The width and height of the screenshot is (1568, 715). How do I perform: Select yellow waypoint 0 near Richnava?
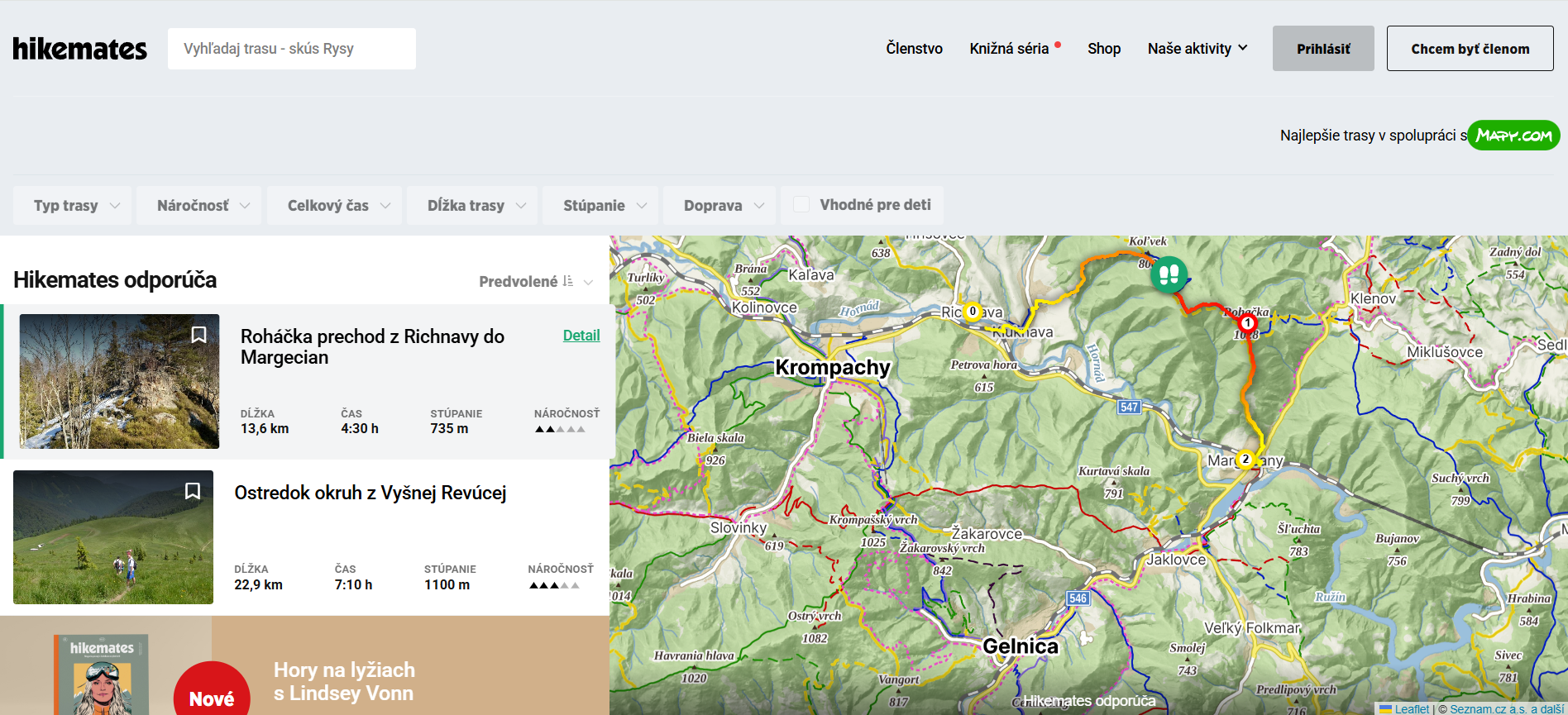pos(973,312)
